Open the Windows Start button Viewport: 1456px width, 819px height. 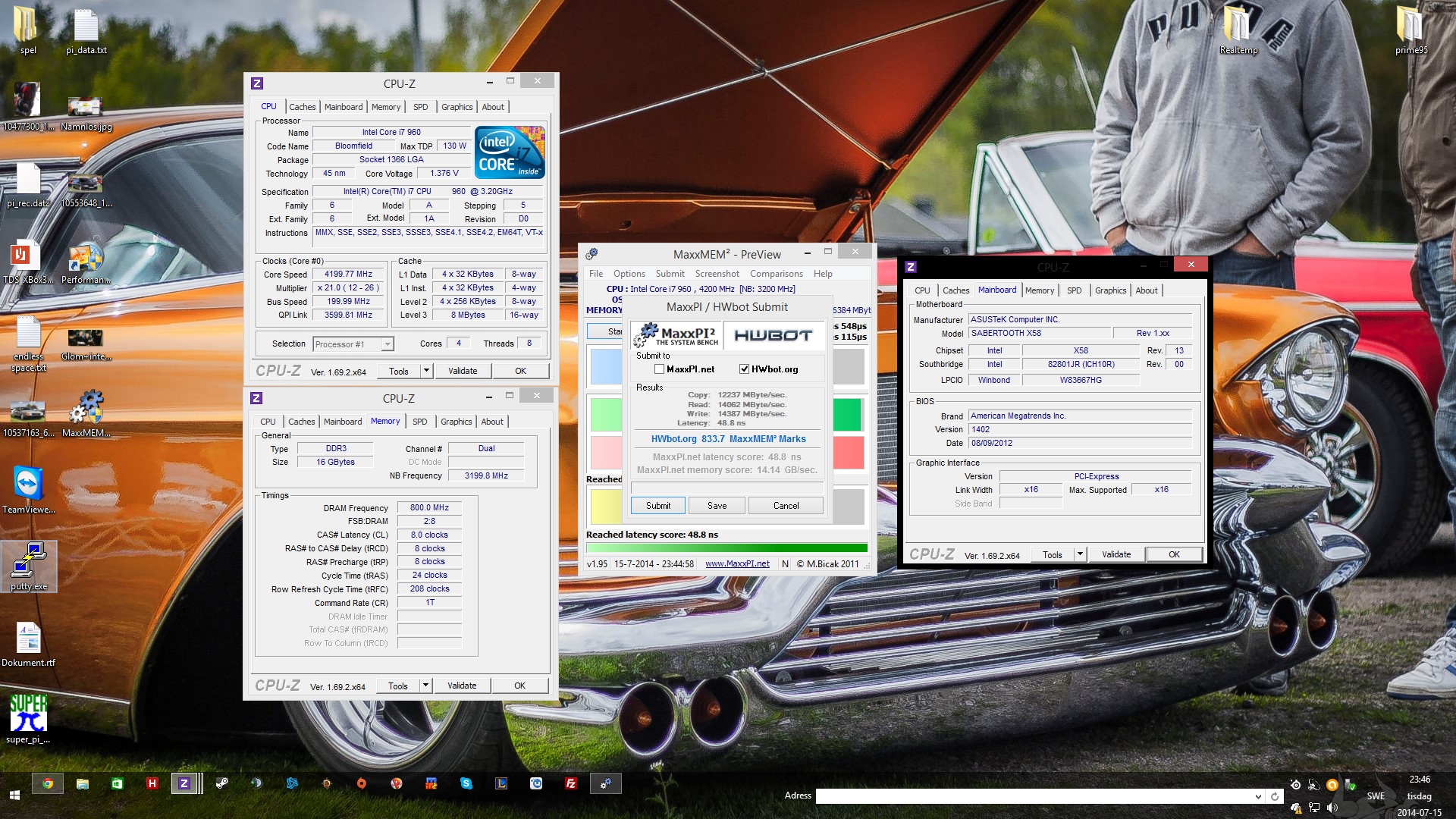pos(14,795)
